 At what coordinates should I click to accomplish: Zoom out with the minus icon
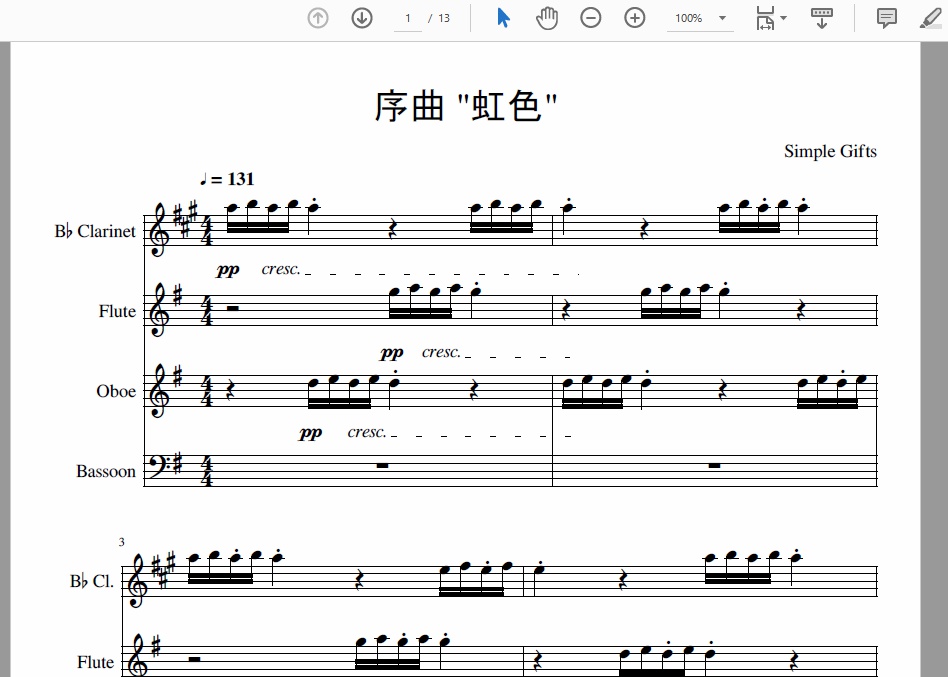pos(591,18)
